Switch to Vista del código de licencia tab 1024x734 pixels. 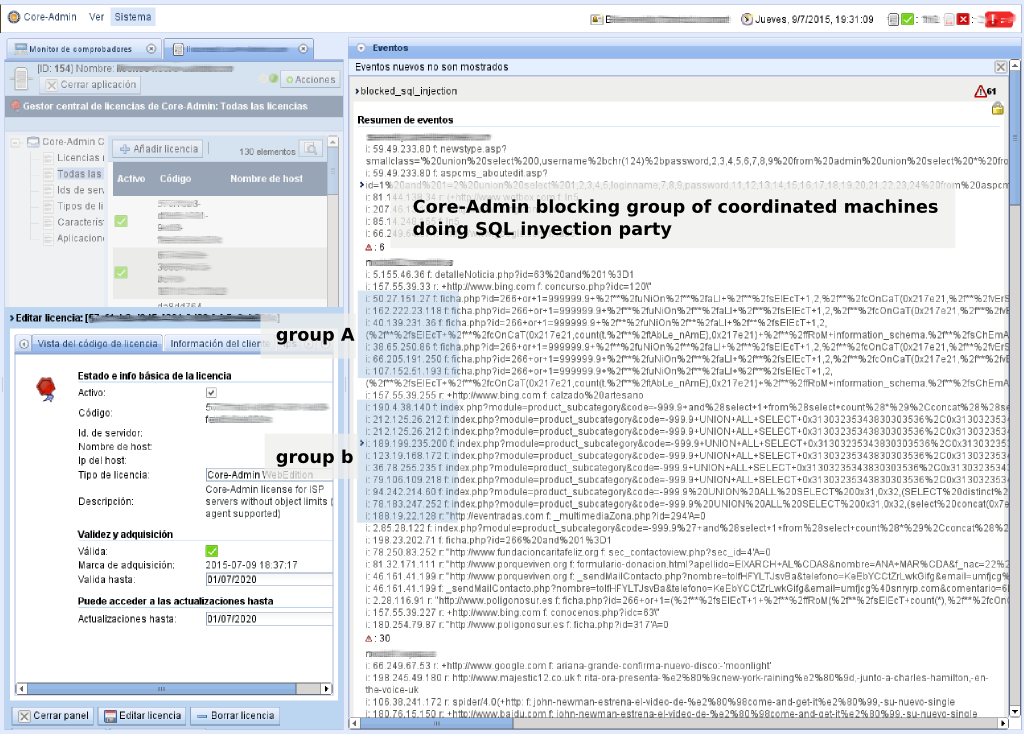[97, 343]
